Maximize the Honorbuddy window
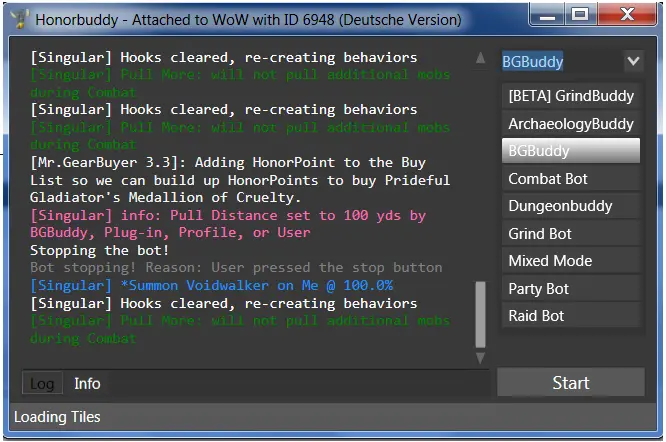This screenshot has width=666, height=442. pos(581,15)
